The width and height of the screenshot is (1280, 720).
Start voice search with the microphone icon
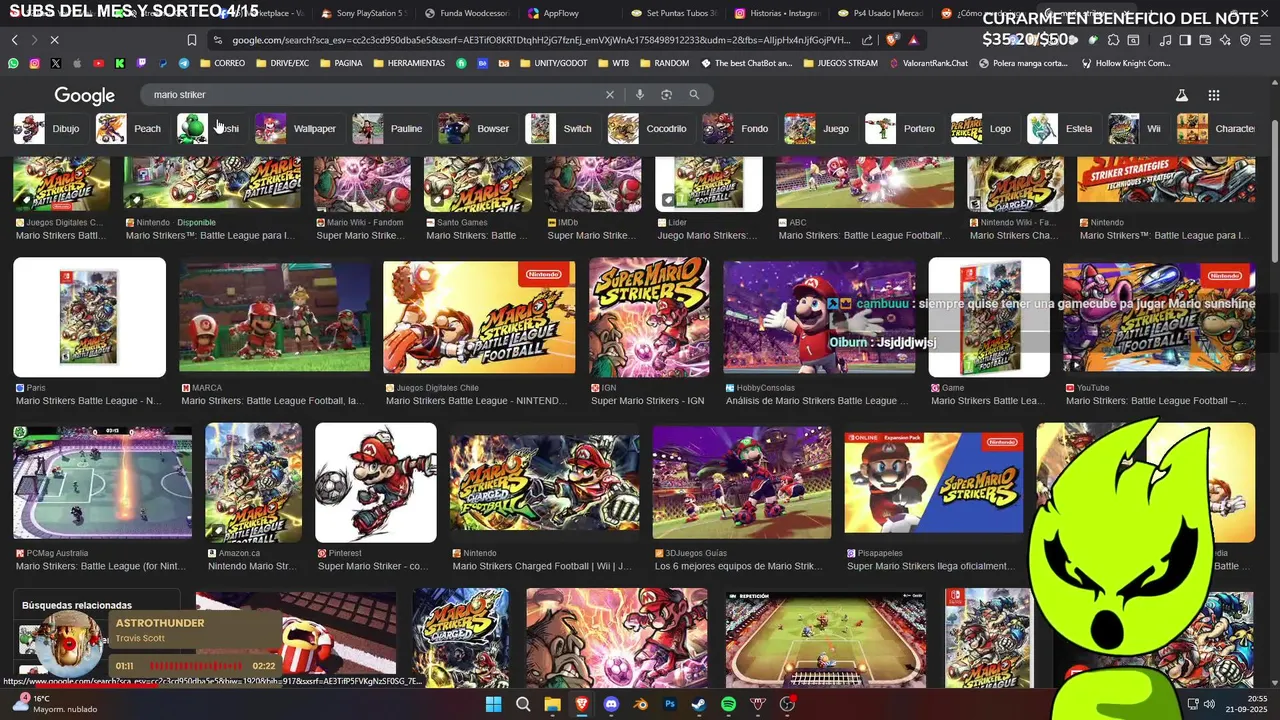click(x=640, y=95)
